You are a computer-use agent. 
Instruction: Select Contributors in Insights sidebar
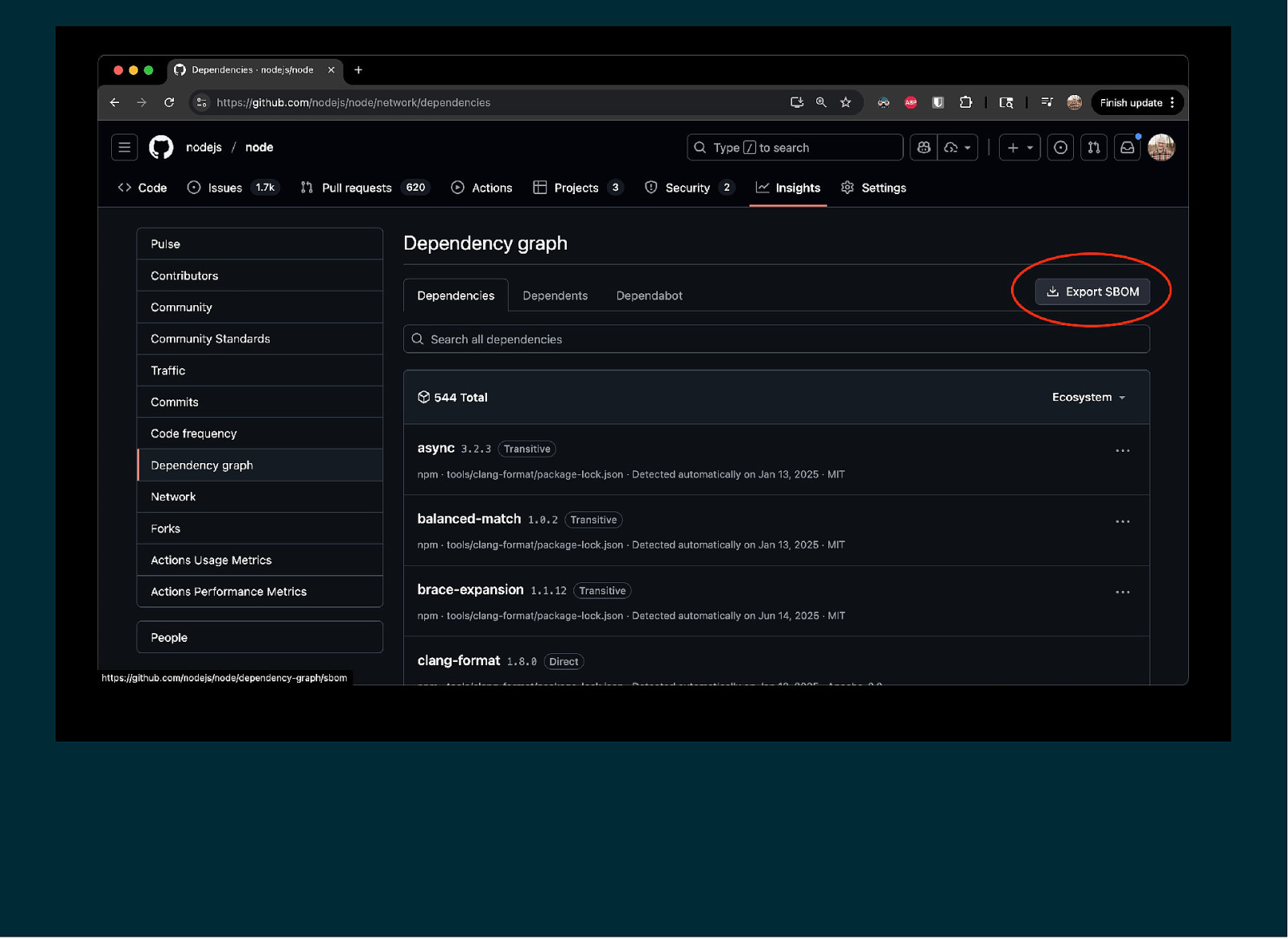(184, 275)
